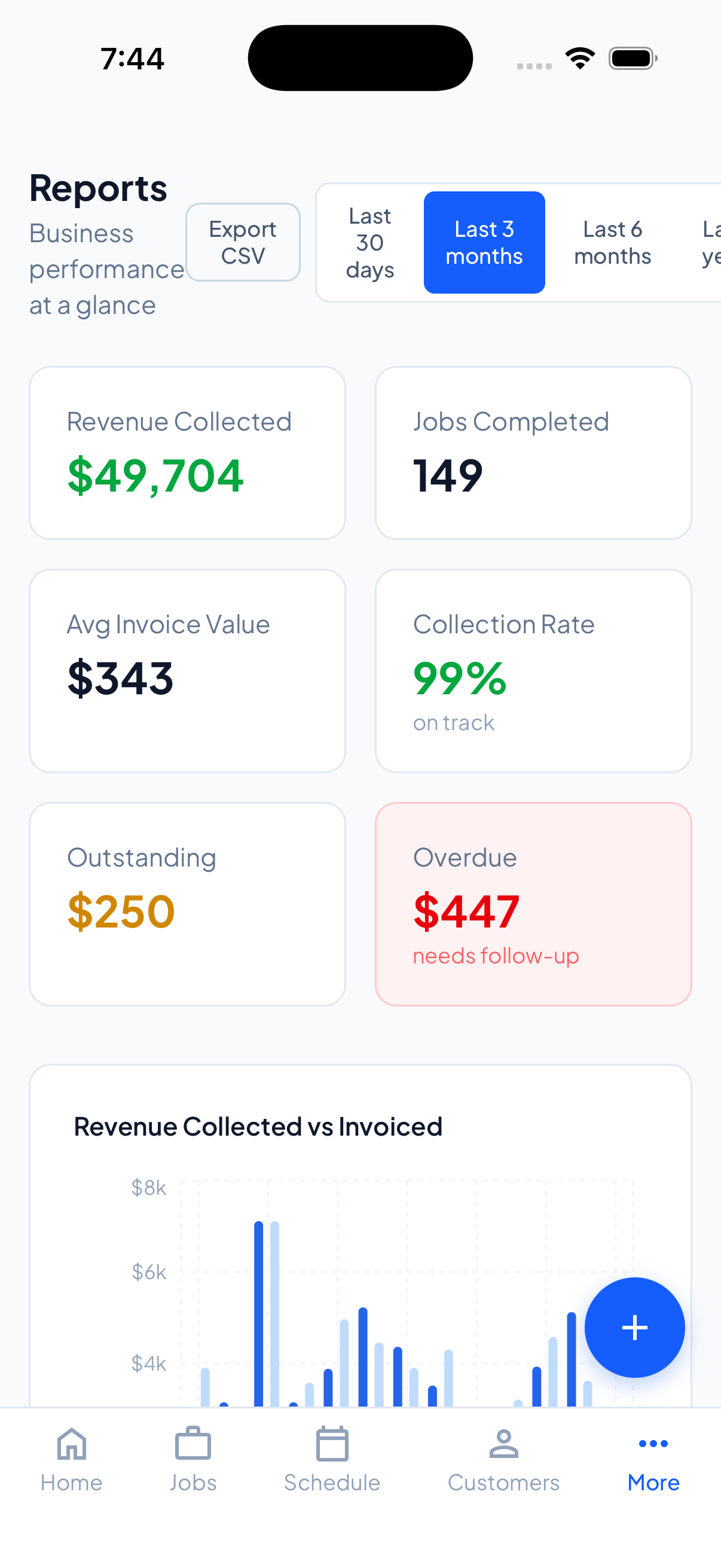Choose the partially visible last year range
Screen dimensions: 721x1568
click(x=710, y=243)
